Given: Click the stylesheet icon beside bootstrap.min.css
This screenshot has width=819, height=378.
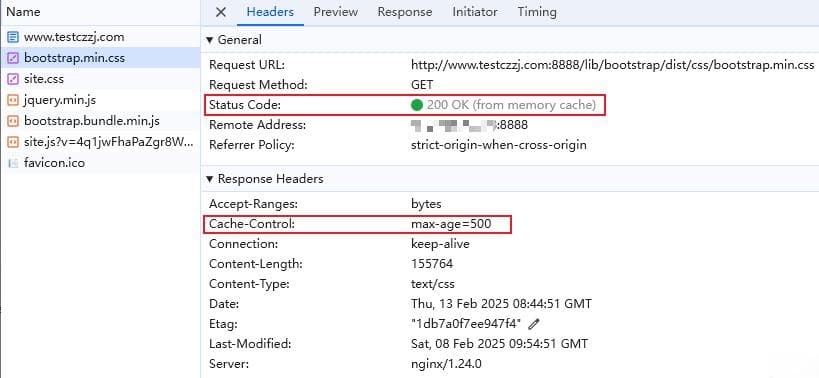Looking at the screenshot, I should tap(14, 58).
